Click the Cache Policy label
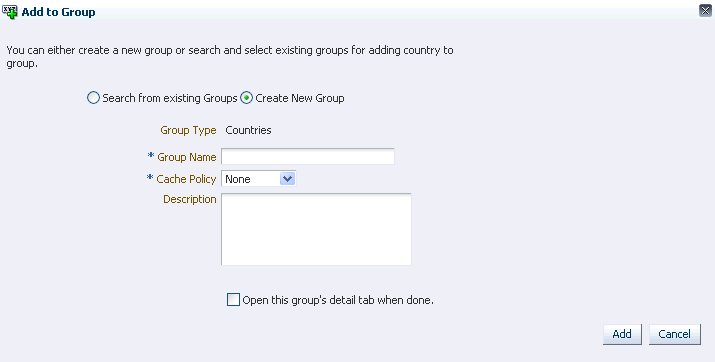The image size is (715, 362). [186, 179]
